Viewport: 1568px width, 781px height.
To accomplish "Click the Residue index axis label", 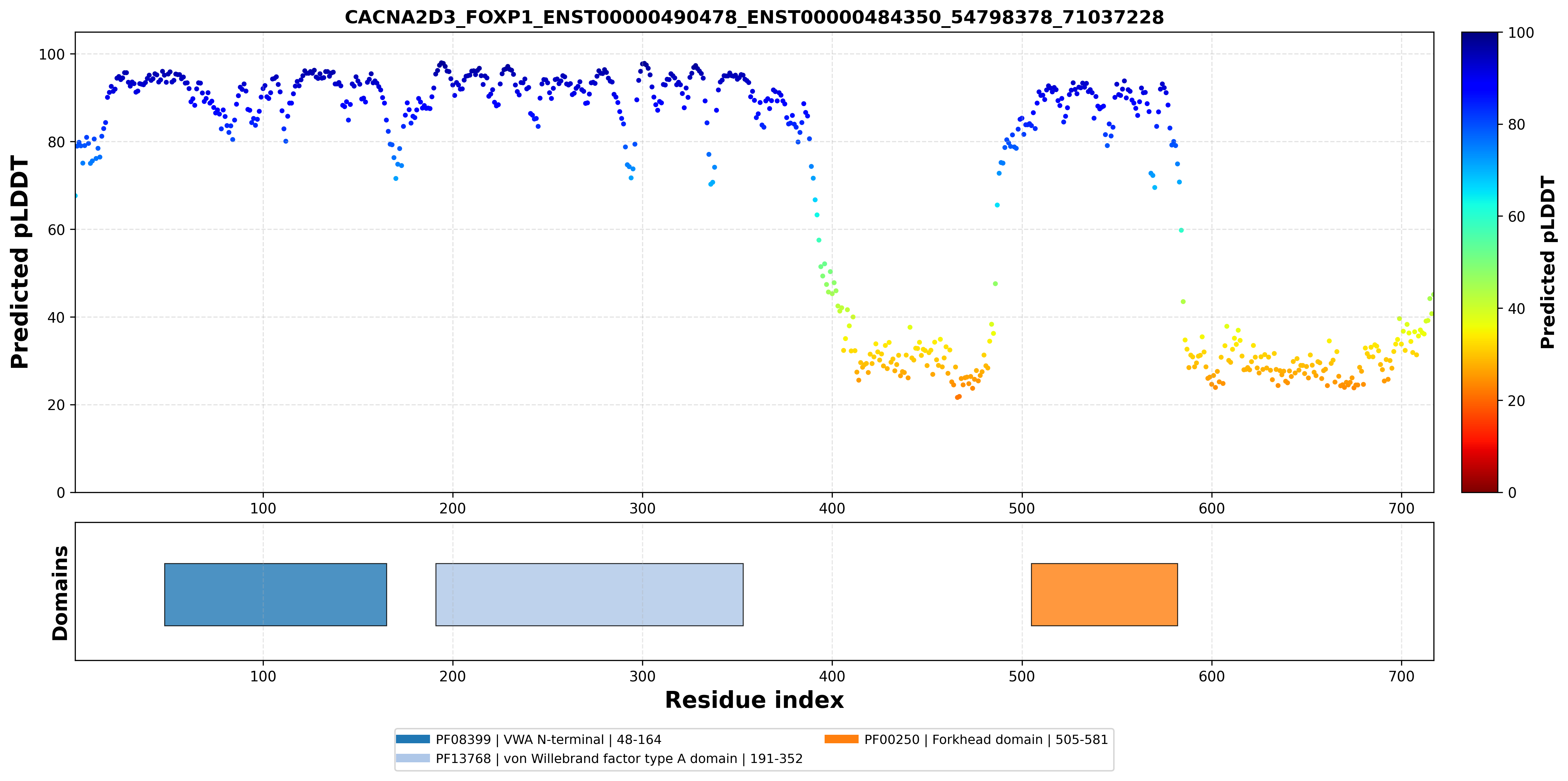I will pos(754,700).
